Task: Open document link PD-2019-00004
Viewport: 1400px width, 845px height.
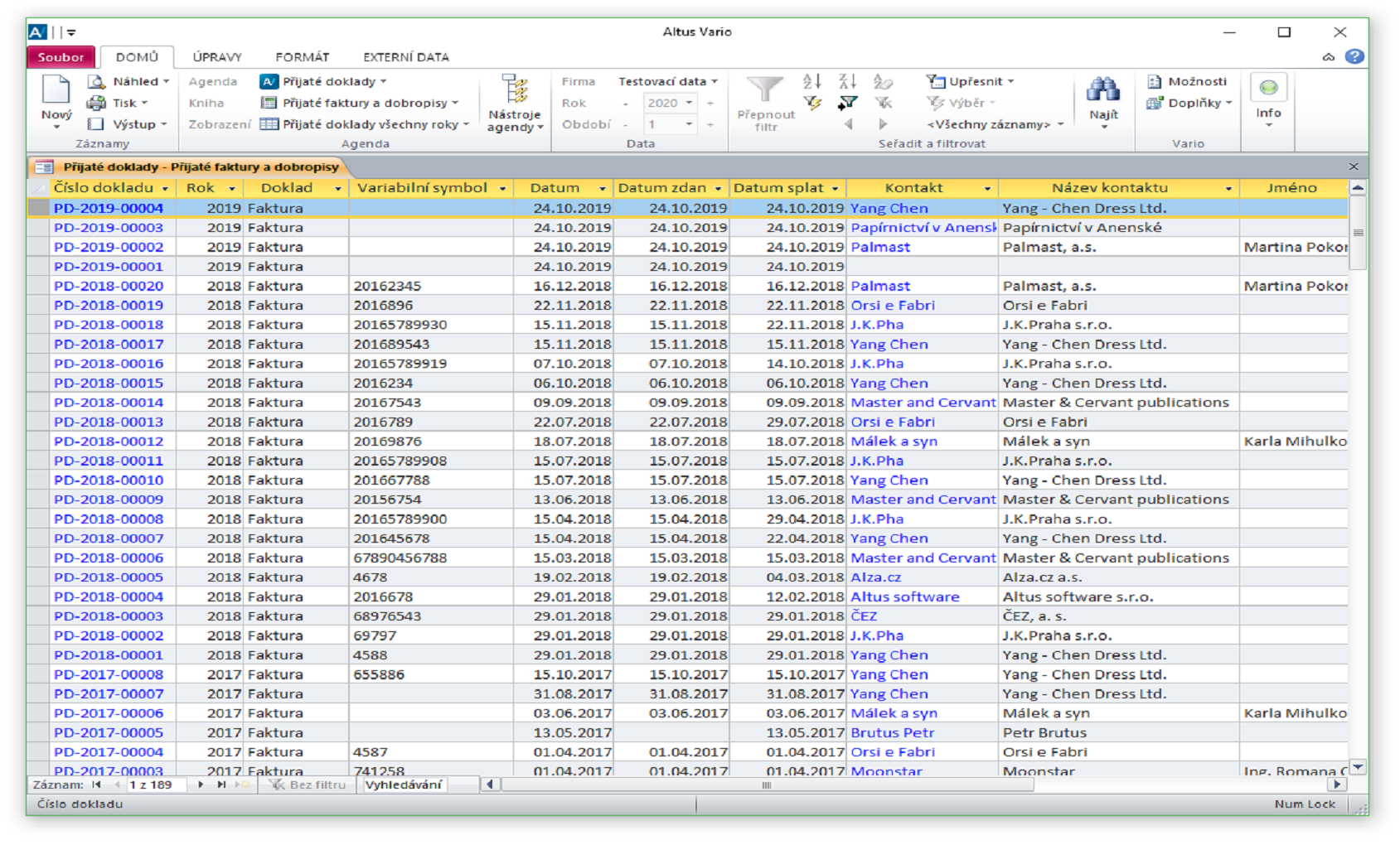Action: point(109,208)
